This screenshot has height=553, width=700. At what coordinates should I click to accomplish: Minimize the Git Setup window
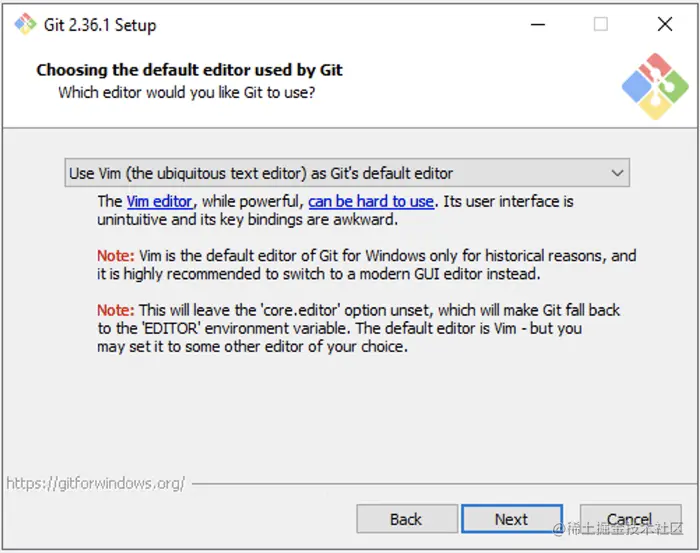coord(536,25)
